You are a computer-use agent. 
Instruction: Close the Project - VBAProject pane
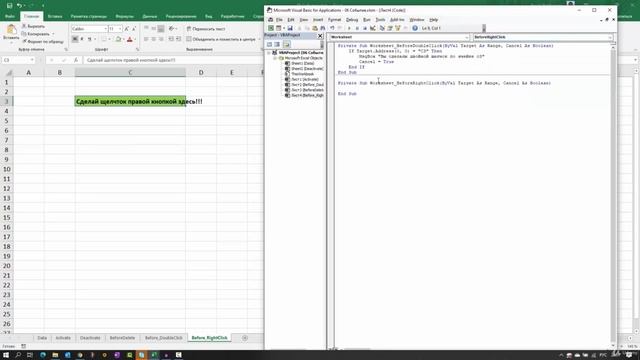click(320, 36)
